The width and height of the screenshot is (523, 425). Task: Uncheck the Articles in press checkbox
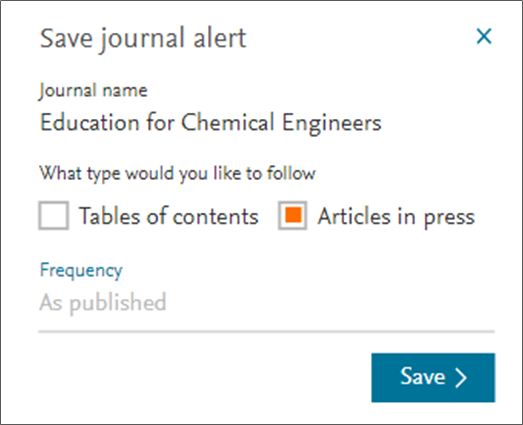click(x=293, y=216)
